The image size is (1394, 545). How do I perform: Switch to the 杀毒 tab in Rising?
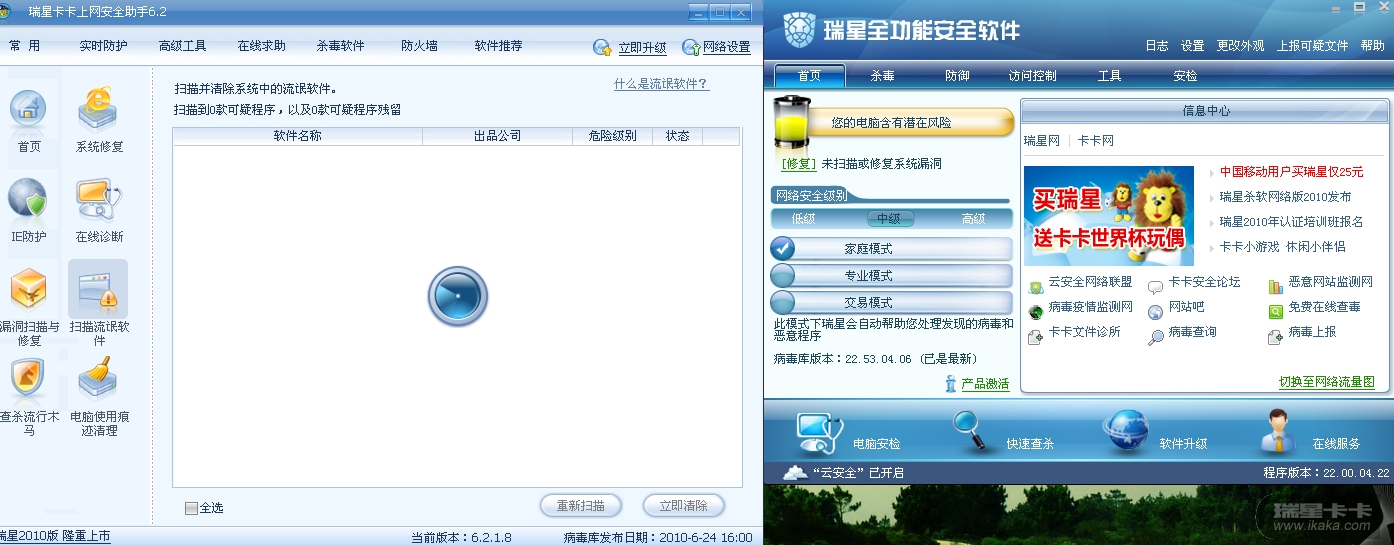[x=882, y=76]
